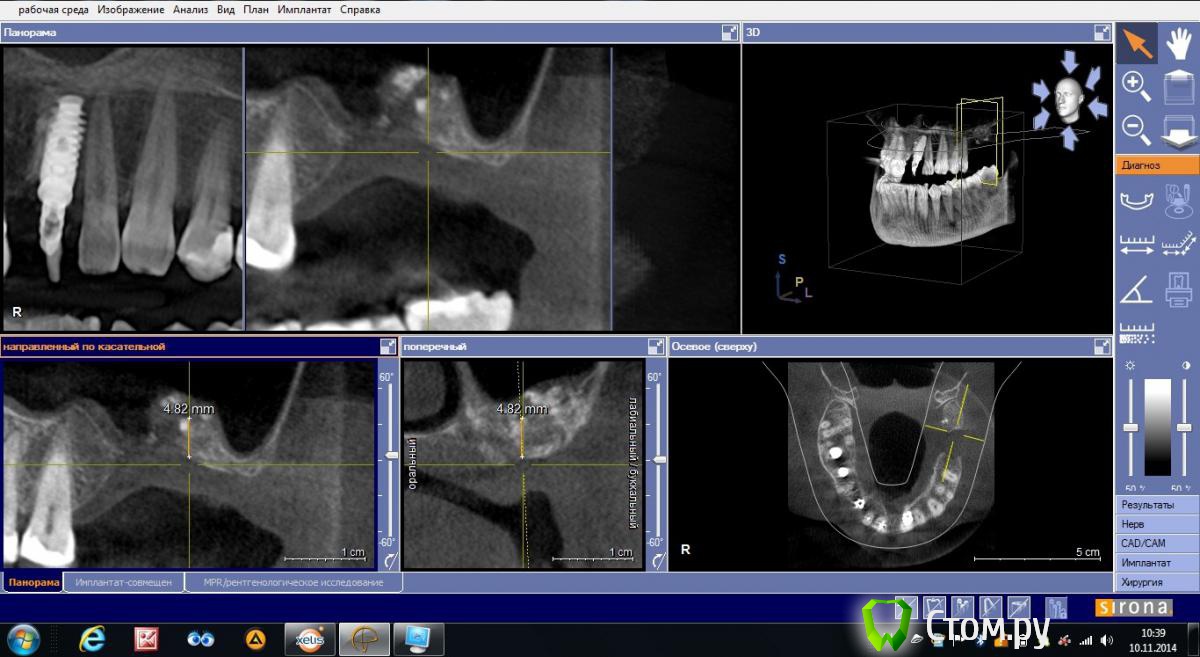Click the zoom in magnifier

tap(1136, 86)
